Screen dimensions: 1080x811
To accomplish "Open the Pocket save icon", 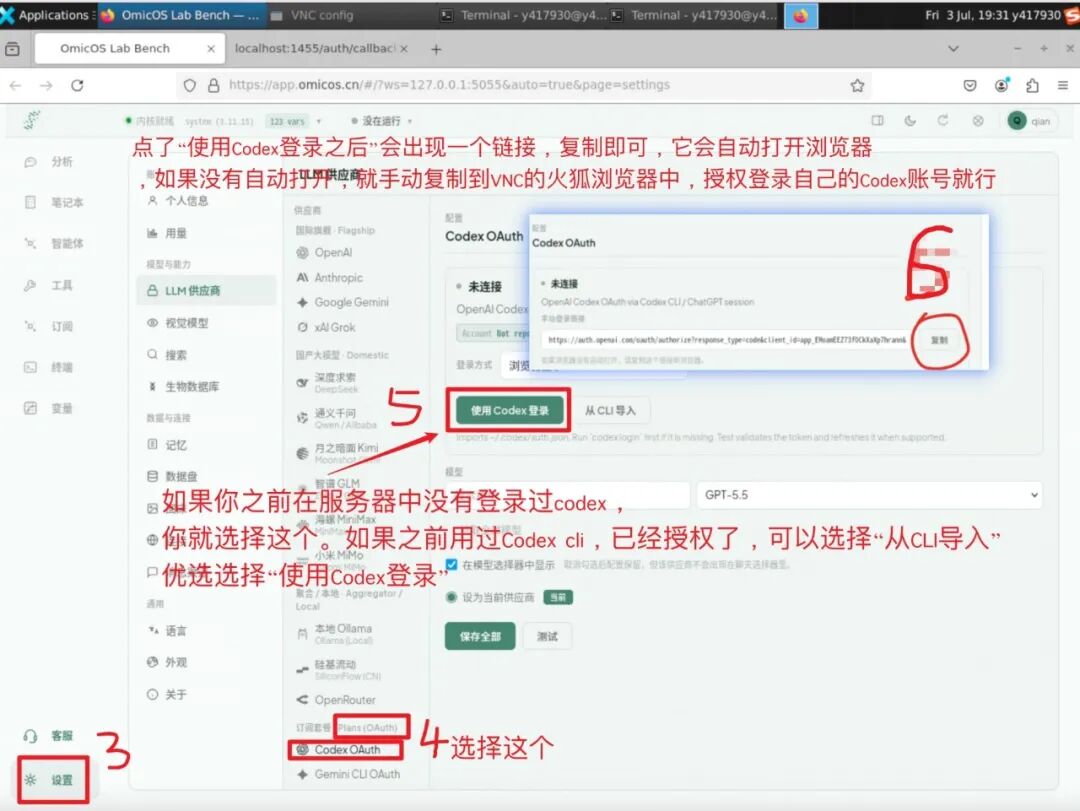I will tap(970, 85).
